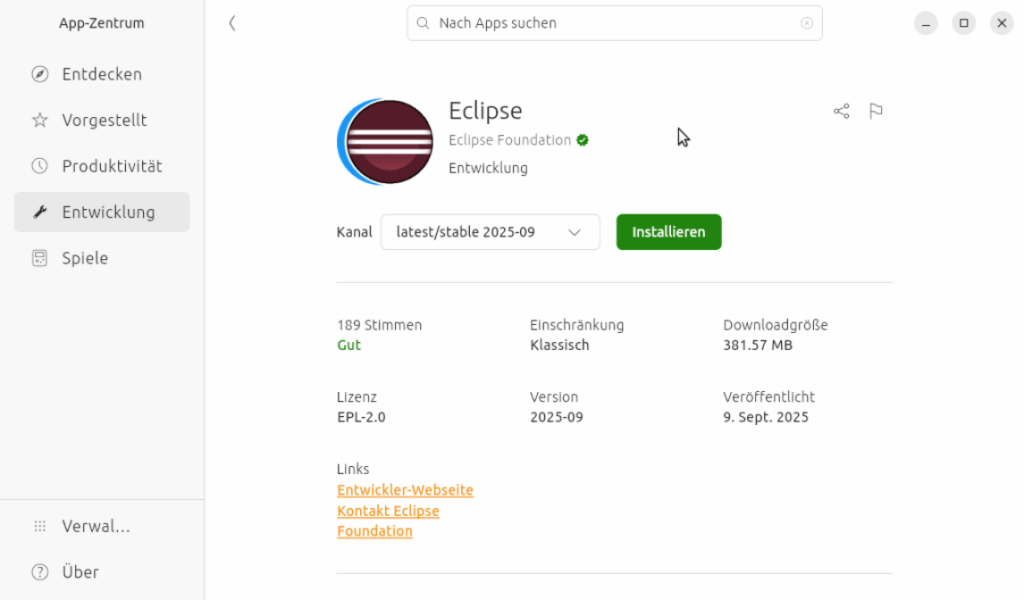Image resolution: width=1024 pixels, height=600 pixels.
Task: Click the back arrow in the header
Action: [232, 23]
